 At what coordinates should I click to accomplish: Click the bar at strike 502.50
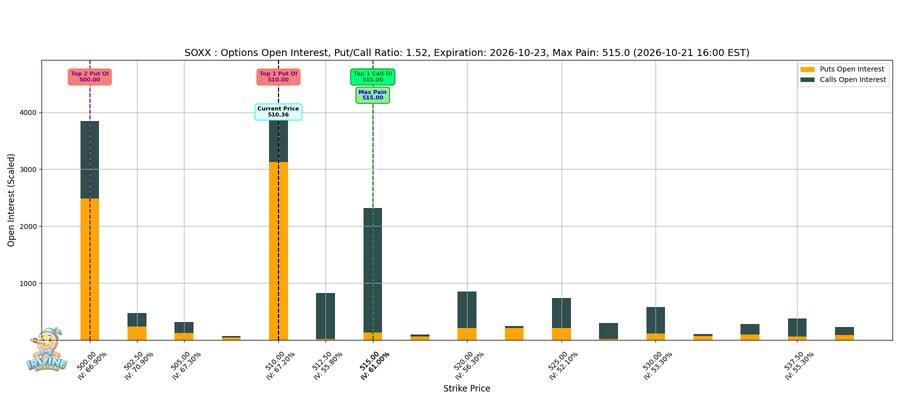pos(137,327)
